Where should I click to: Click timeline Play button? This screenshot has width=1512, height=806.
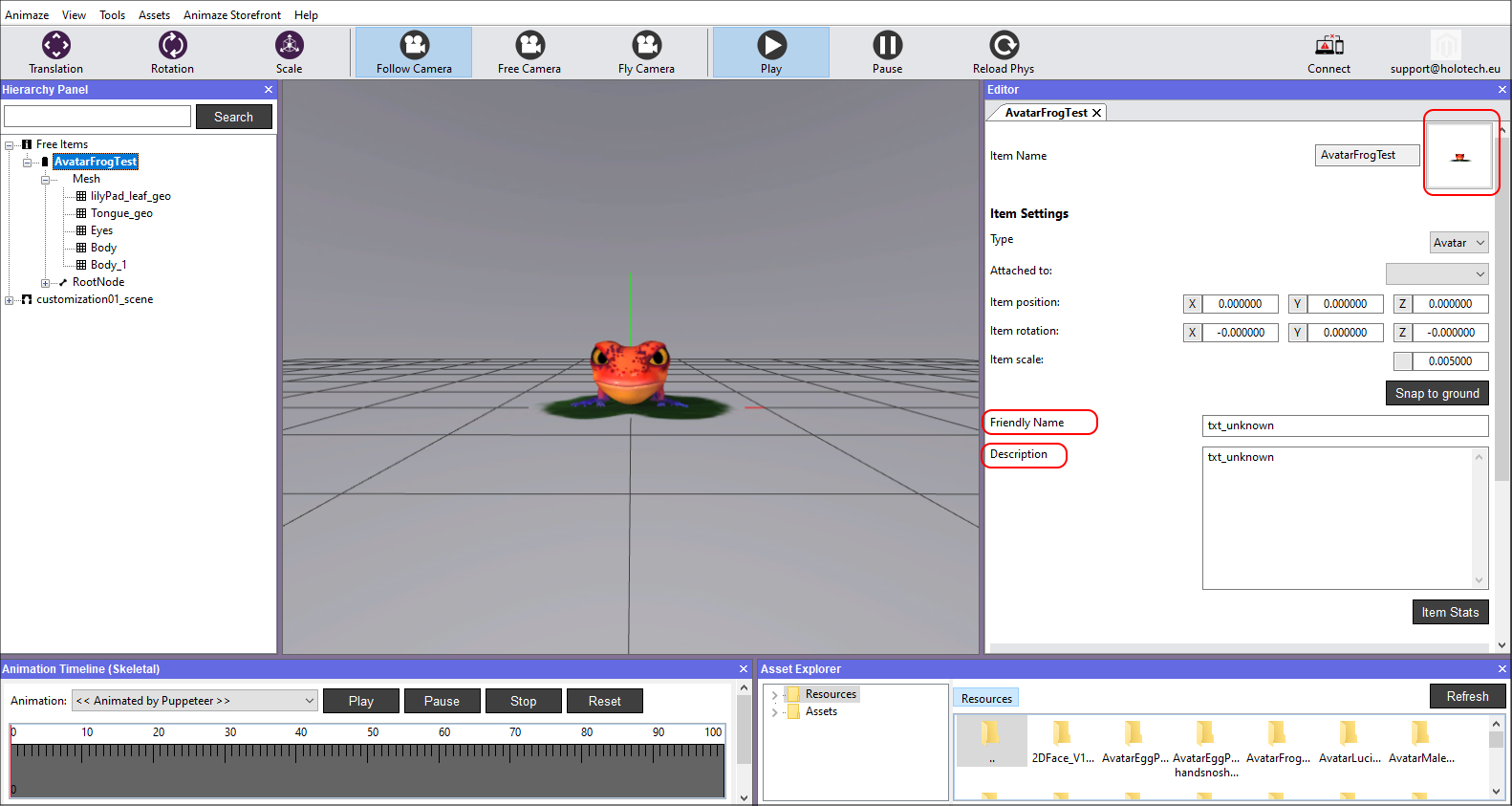pyautogui.click(x=361, y=701)
